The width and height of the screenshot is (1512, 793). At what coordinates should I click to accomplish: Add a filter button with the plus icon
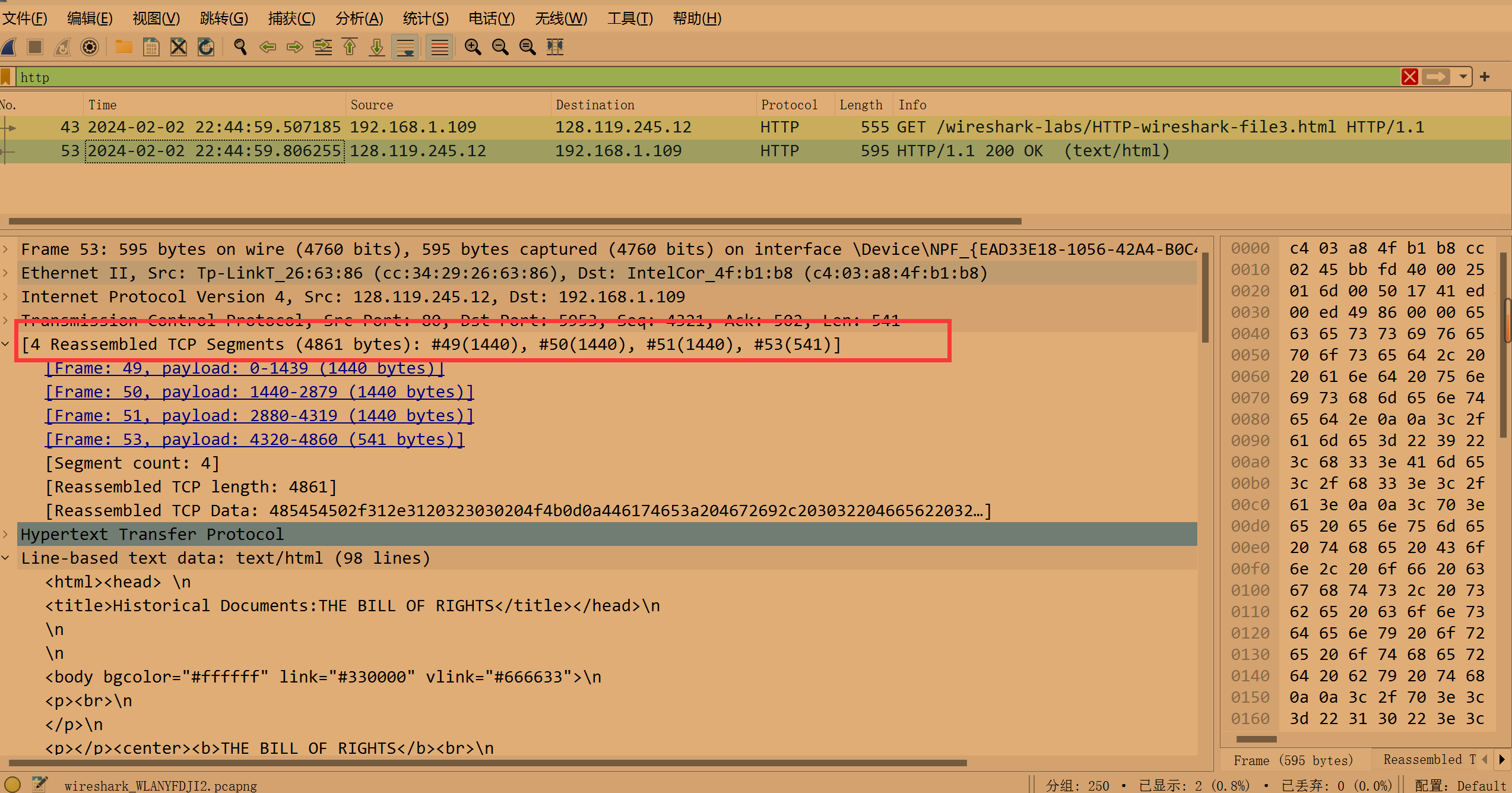tap(1485, 77)
